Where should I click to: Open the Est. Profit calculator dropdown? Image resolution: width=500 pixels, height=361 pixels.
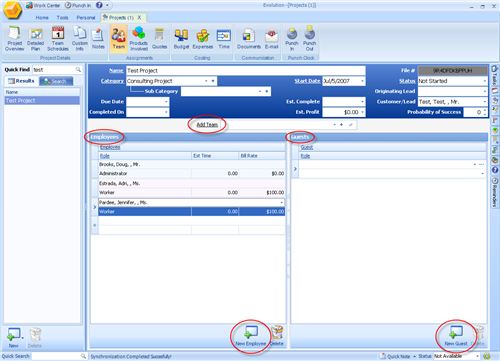pos(362,112)
